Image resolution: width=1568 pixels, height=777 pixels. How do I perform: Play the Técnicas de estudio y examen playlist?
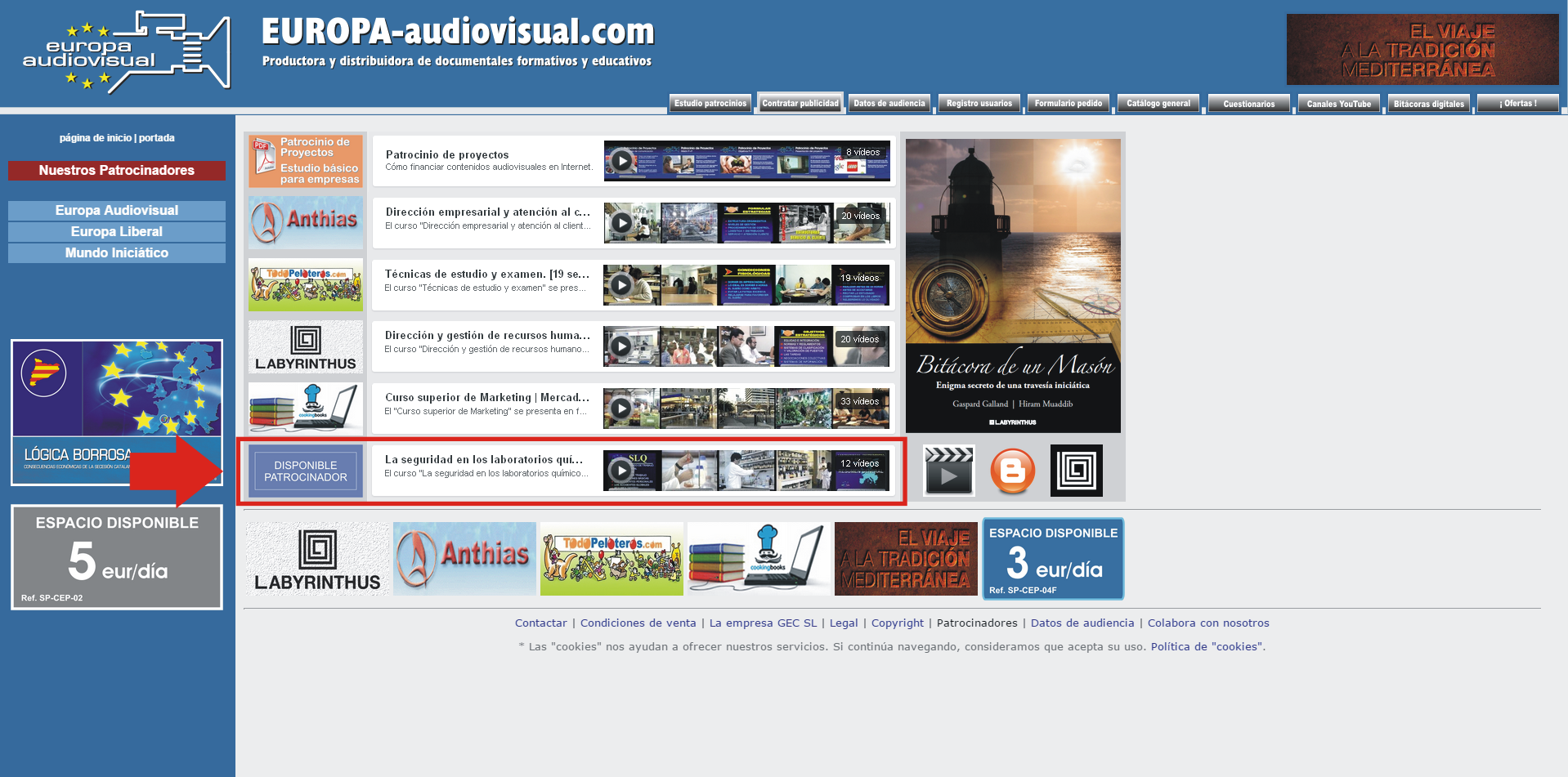point(622,284)
